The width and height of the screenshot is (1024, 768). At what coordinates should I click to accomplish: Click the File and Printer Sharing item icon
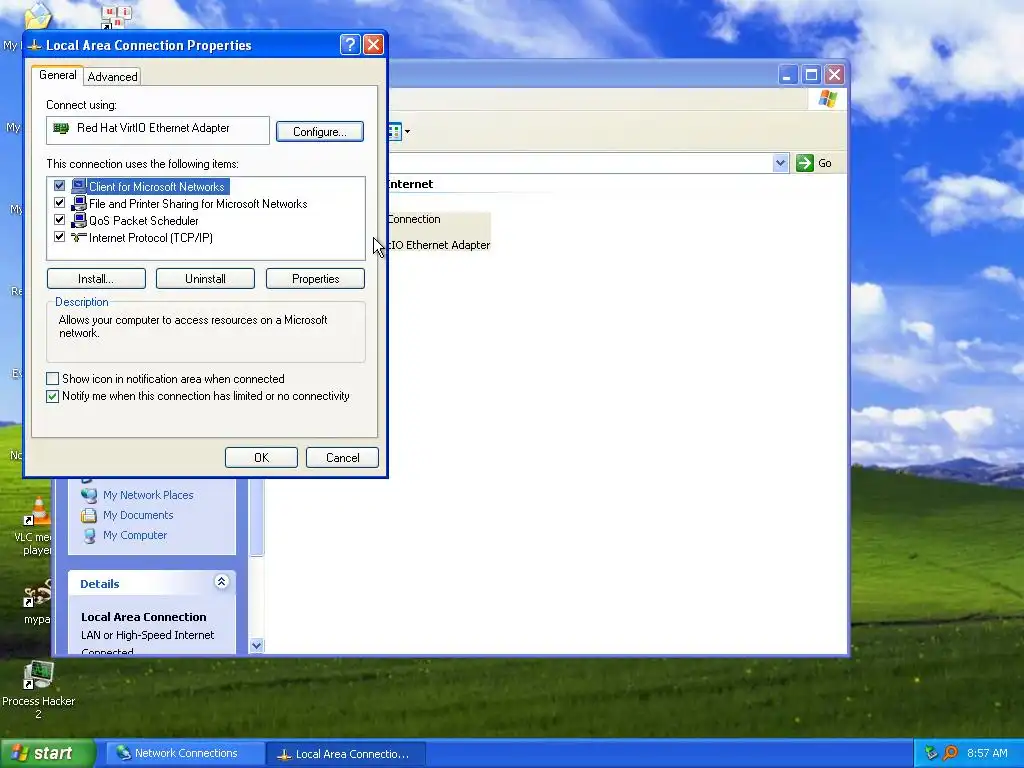click(x=79, y=203)
